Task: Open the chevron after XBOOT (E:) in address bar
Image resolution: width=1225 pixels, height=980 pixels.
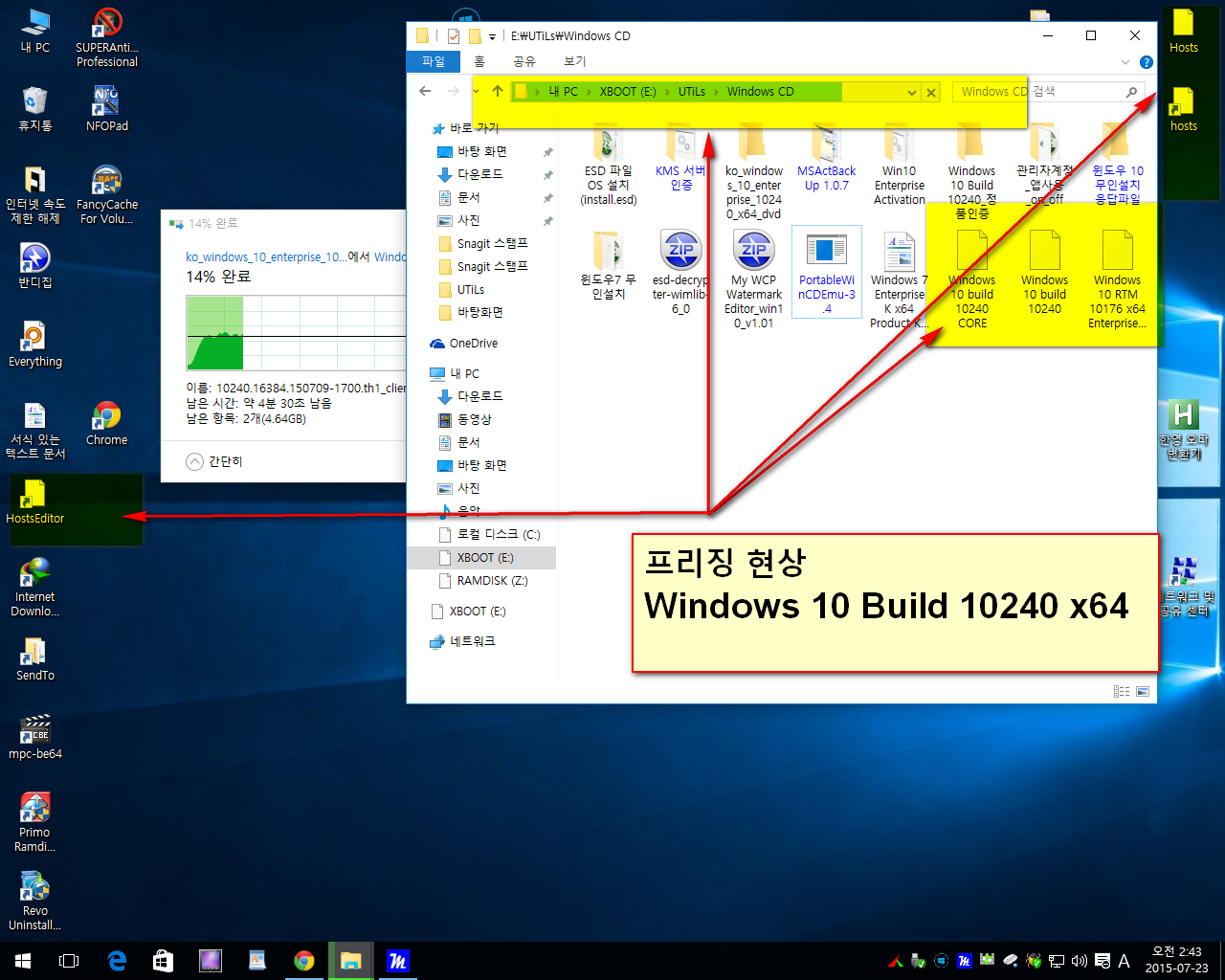Action: pos(667,92)
